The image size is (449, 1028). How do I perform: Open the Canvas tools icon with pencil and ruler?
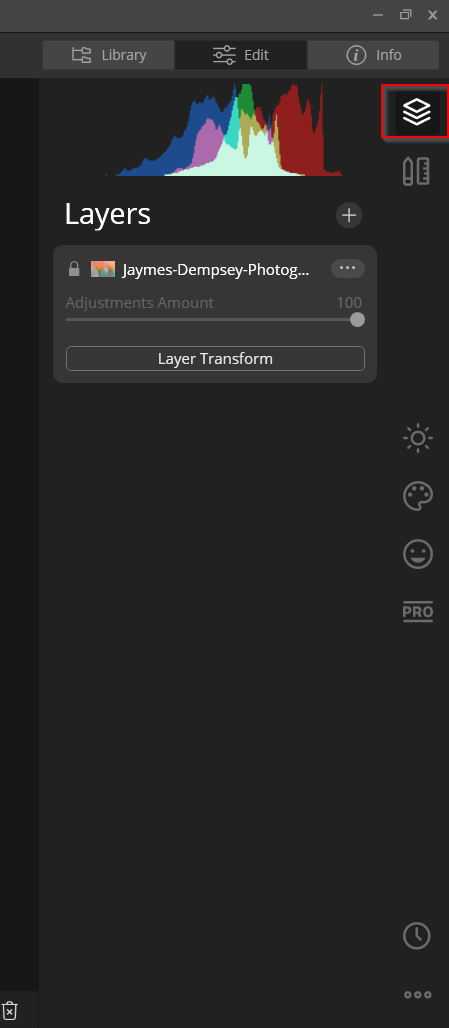coord(416,172)
